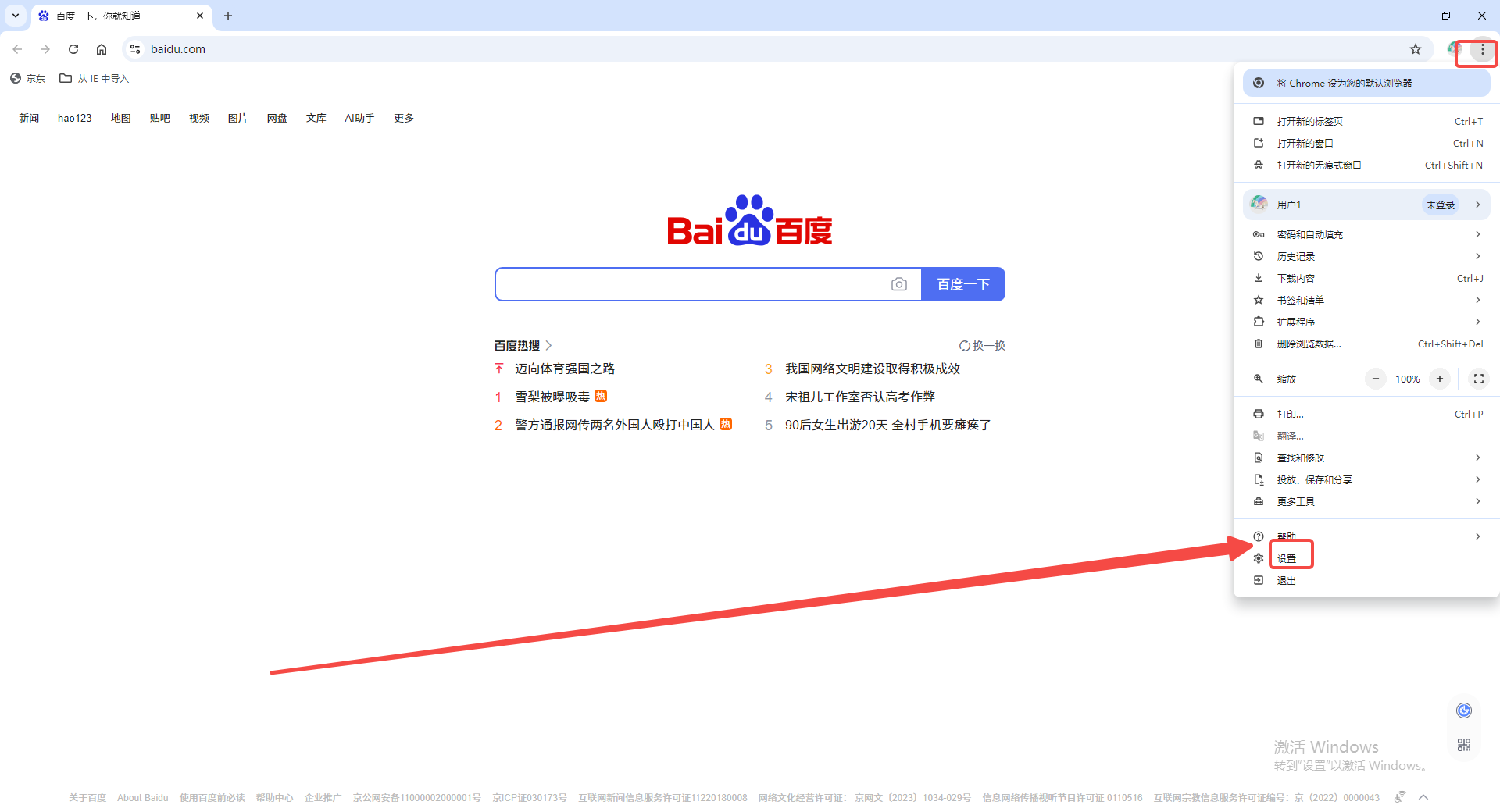Open the 文库 navigation link
Viewport: 1500px width, 812px height.
pyautogui.click(x=316, y=118)
